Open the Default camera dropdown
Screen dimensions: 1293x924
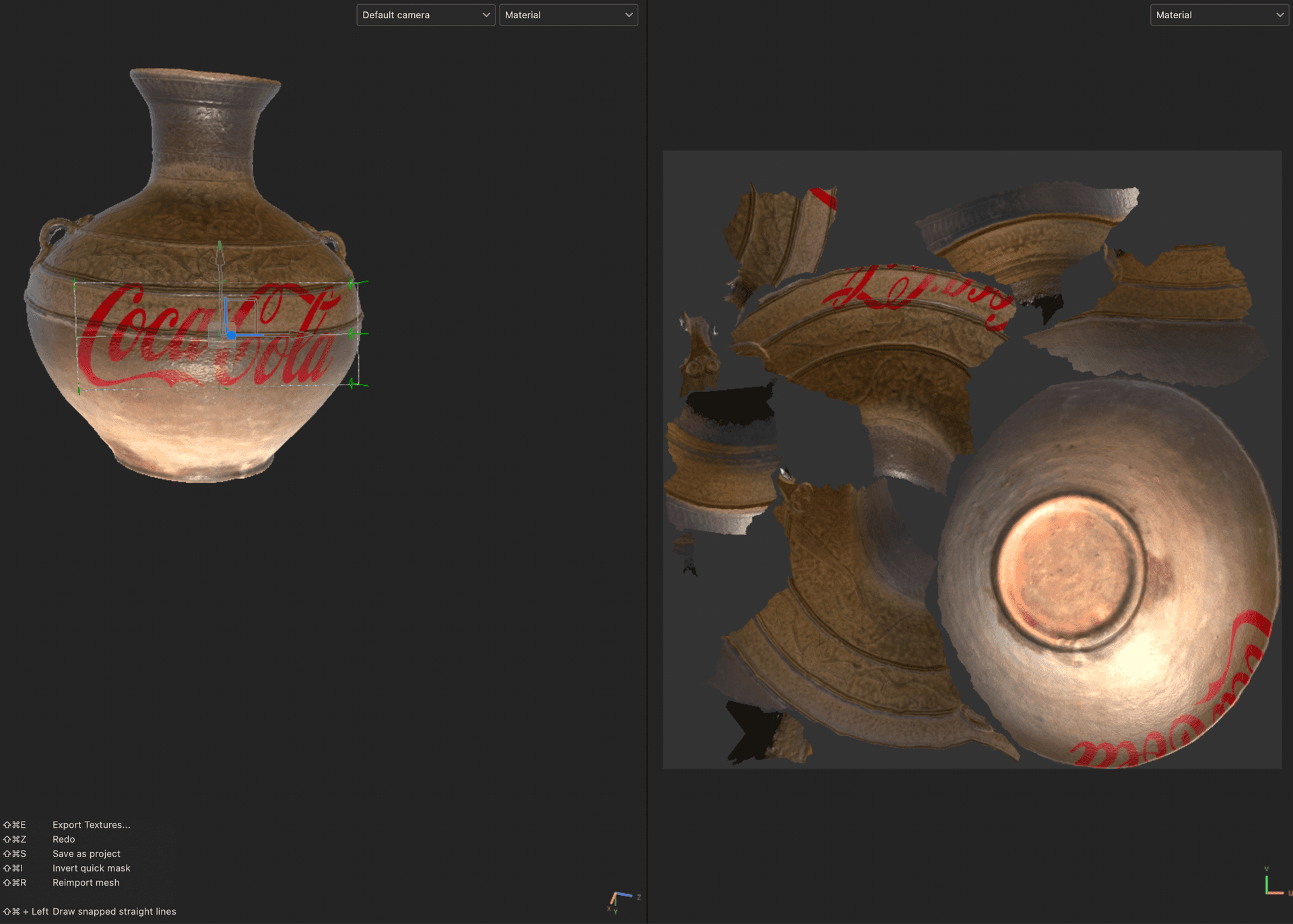[x=426, y=15]
